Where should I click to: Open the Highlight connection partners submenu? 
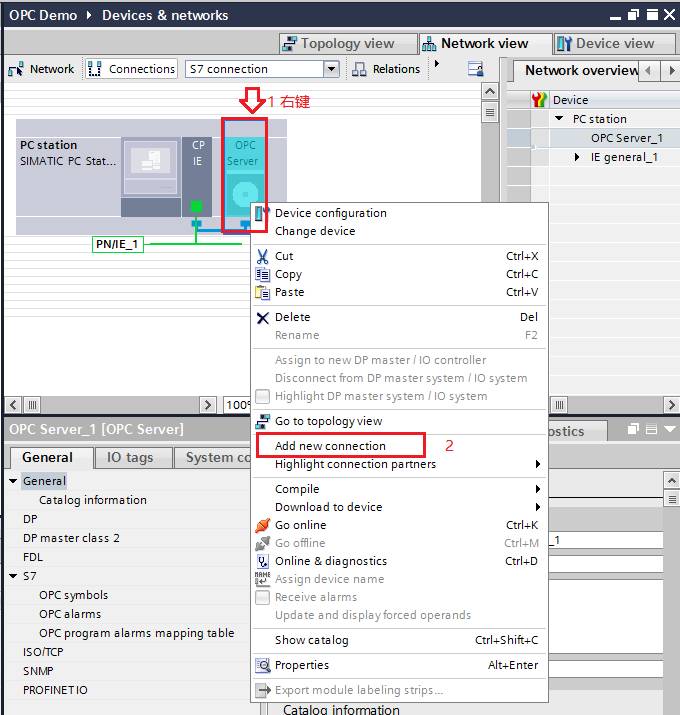(x=400, y=464)
